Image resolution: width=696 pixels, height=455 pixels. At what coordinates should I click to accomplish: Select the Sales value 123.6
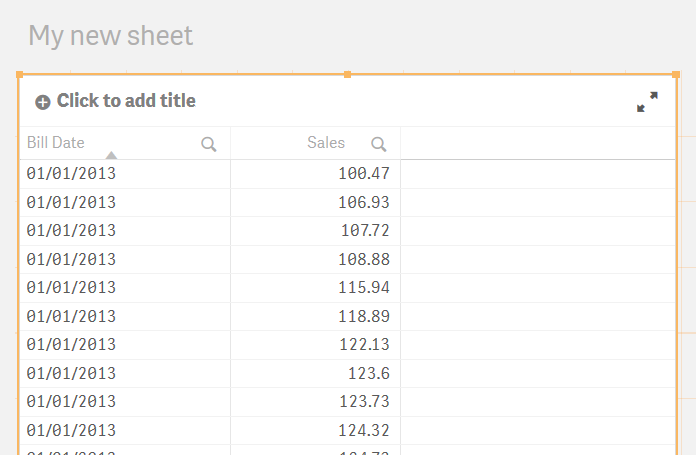369,374
